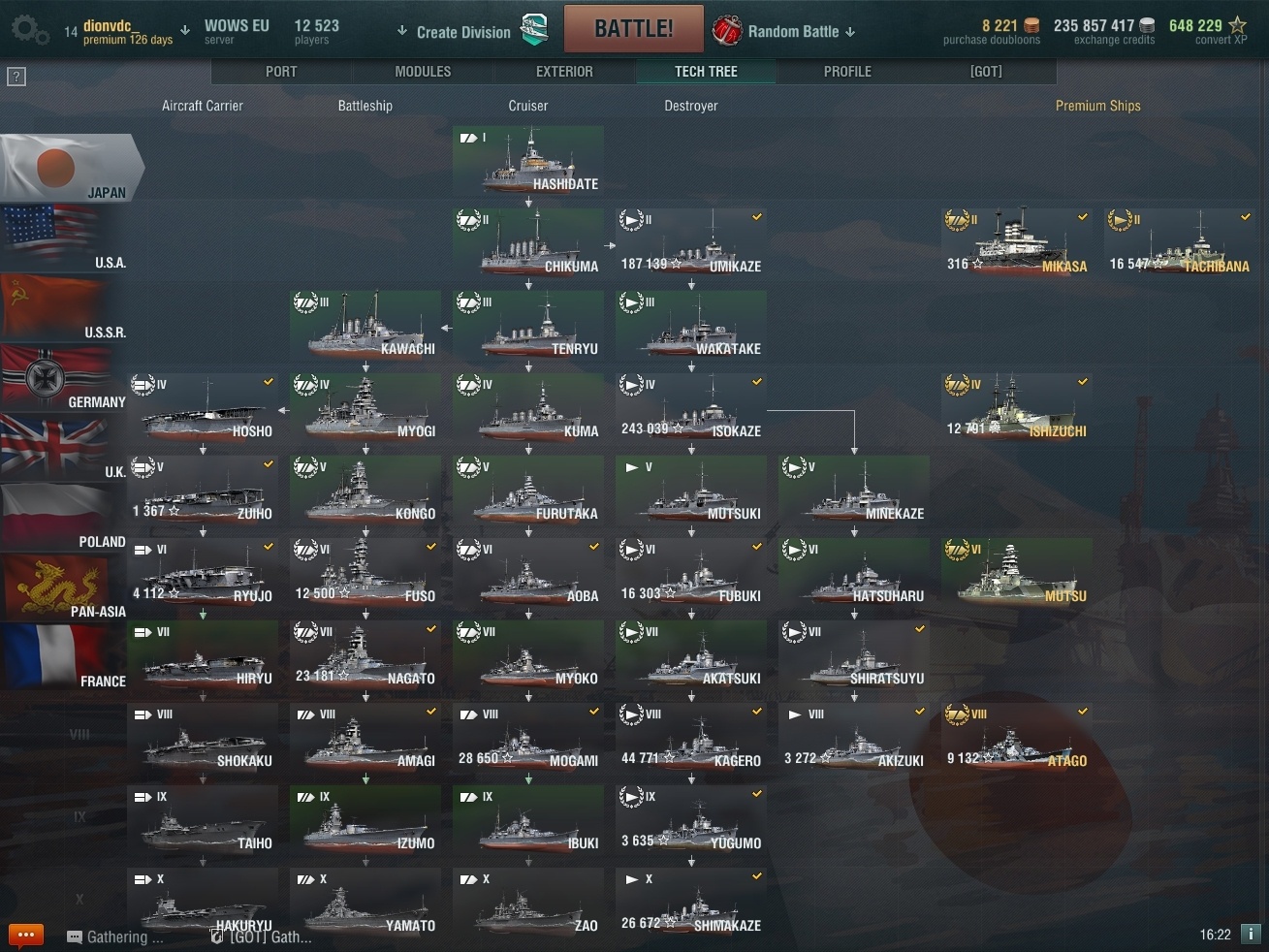The height and width of the screenshot is (952, 1269).
Task: Select the Atago premium ship thumbnail
Action: 1017,737
